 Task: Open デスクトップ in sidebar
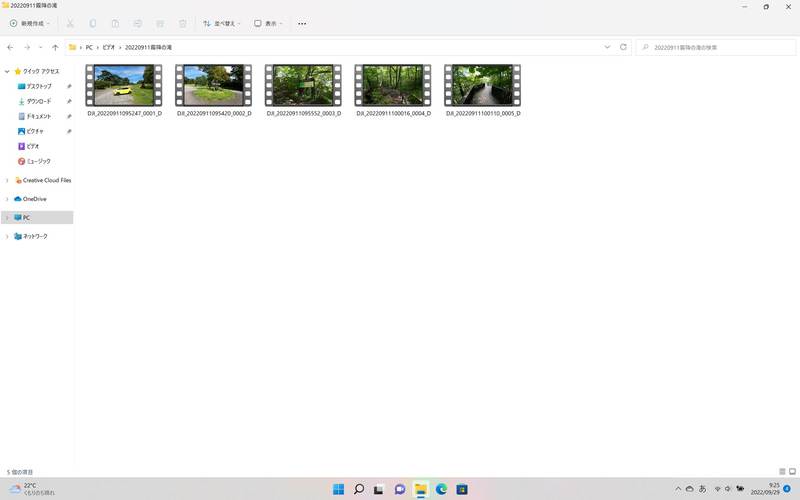click(x=39, y=86)
